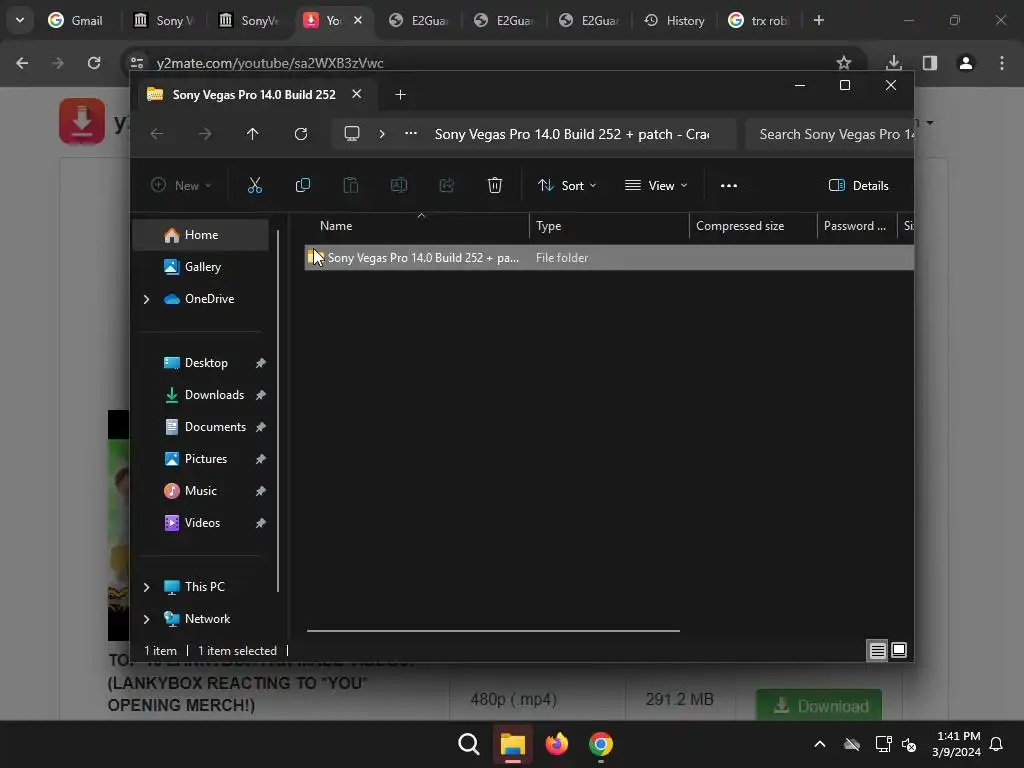Add a new Explorer tab
Viewport: 1024px width, 768px height.
click(x=400, y=95)
